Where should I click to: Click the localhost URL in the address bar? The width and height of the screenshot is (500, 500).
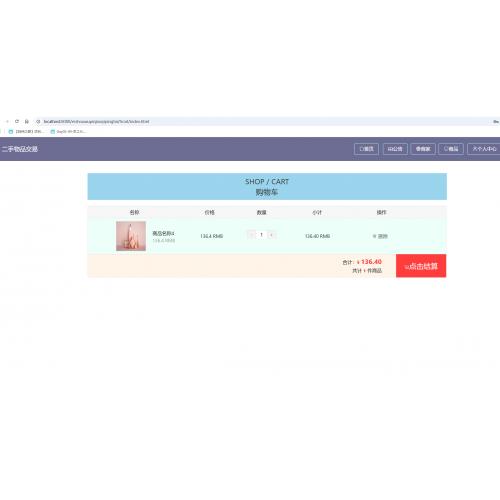(96, 122)
